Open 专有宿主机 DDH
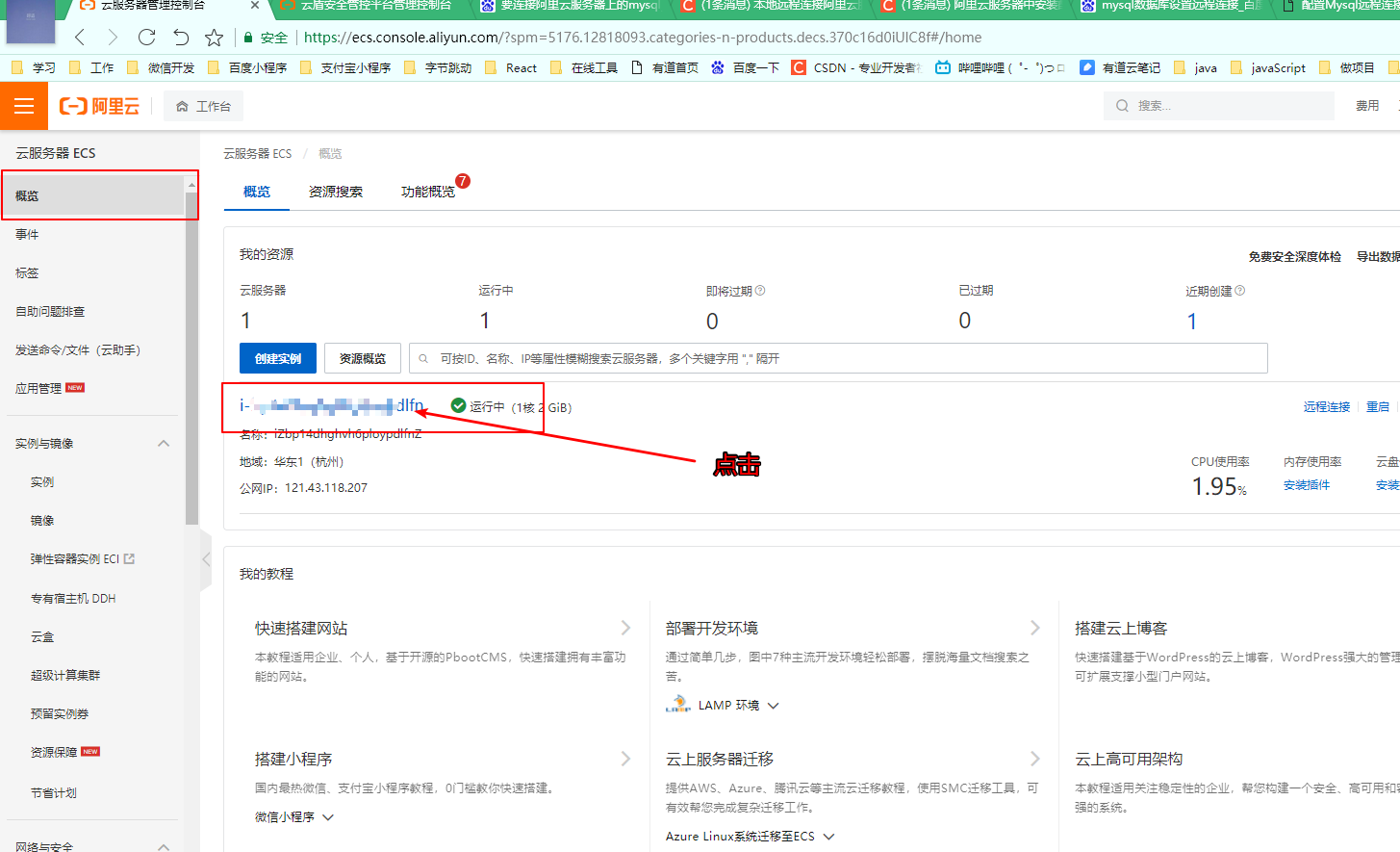Viewport: 1400px width, 852px height. click(73, 598)
